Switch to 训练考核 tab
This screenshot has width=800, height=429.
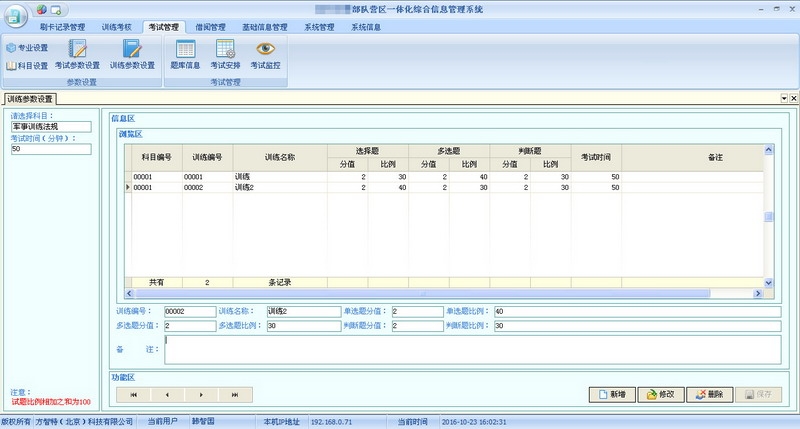click(x=117, y=27)
